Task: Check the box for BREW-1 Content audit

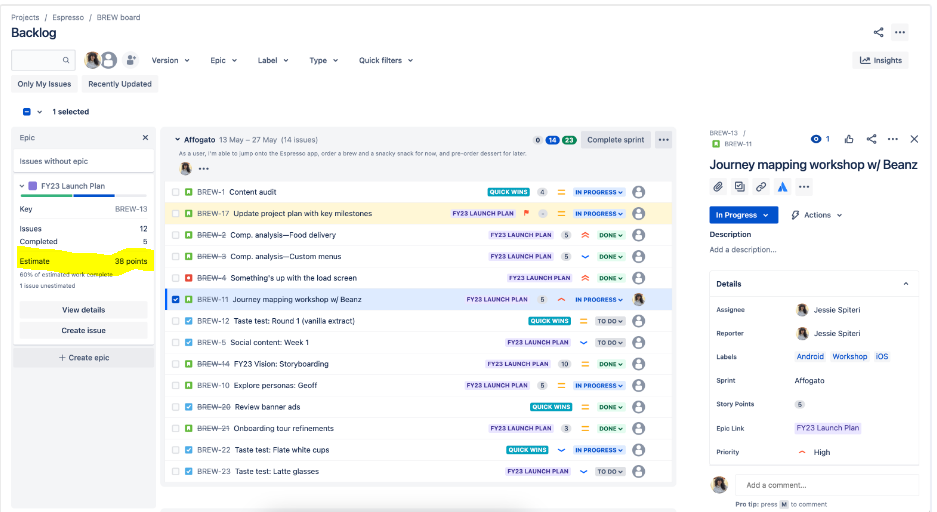Action: [176, 192]
